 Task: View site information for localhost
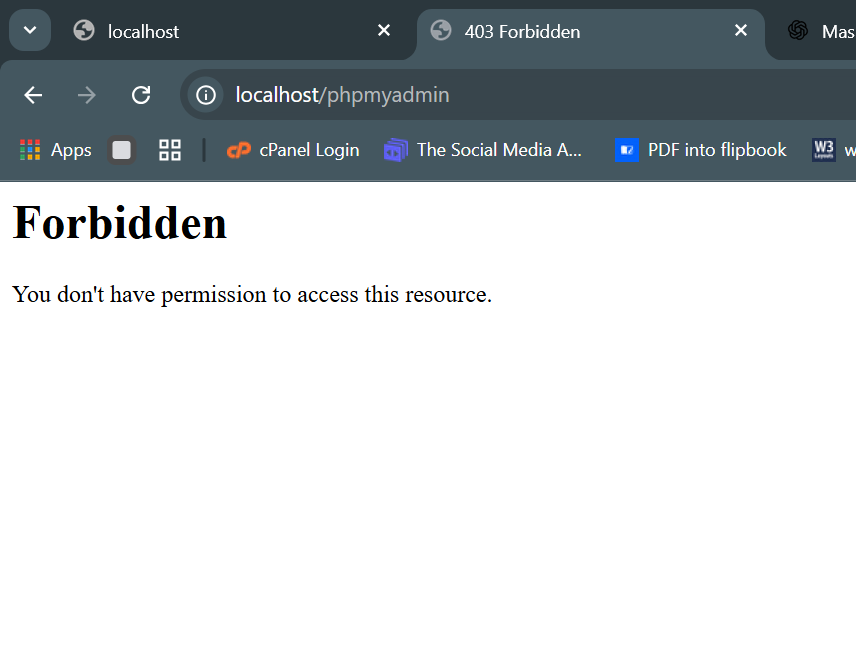coord(206,95)
